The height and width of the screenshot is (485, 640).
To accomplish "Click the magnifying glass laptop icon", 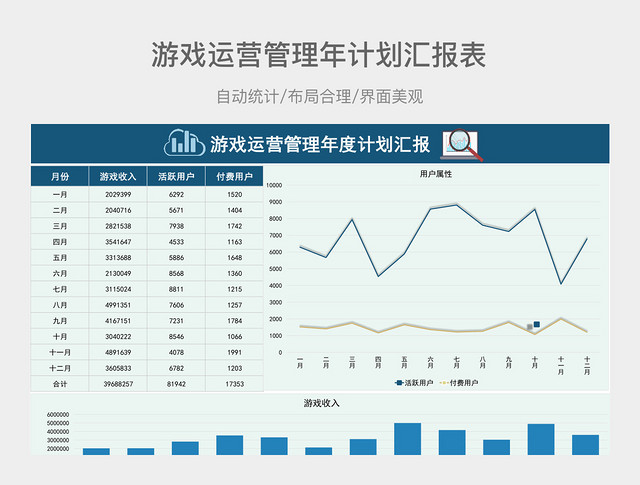I will (462, 145).
